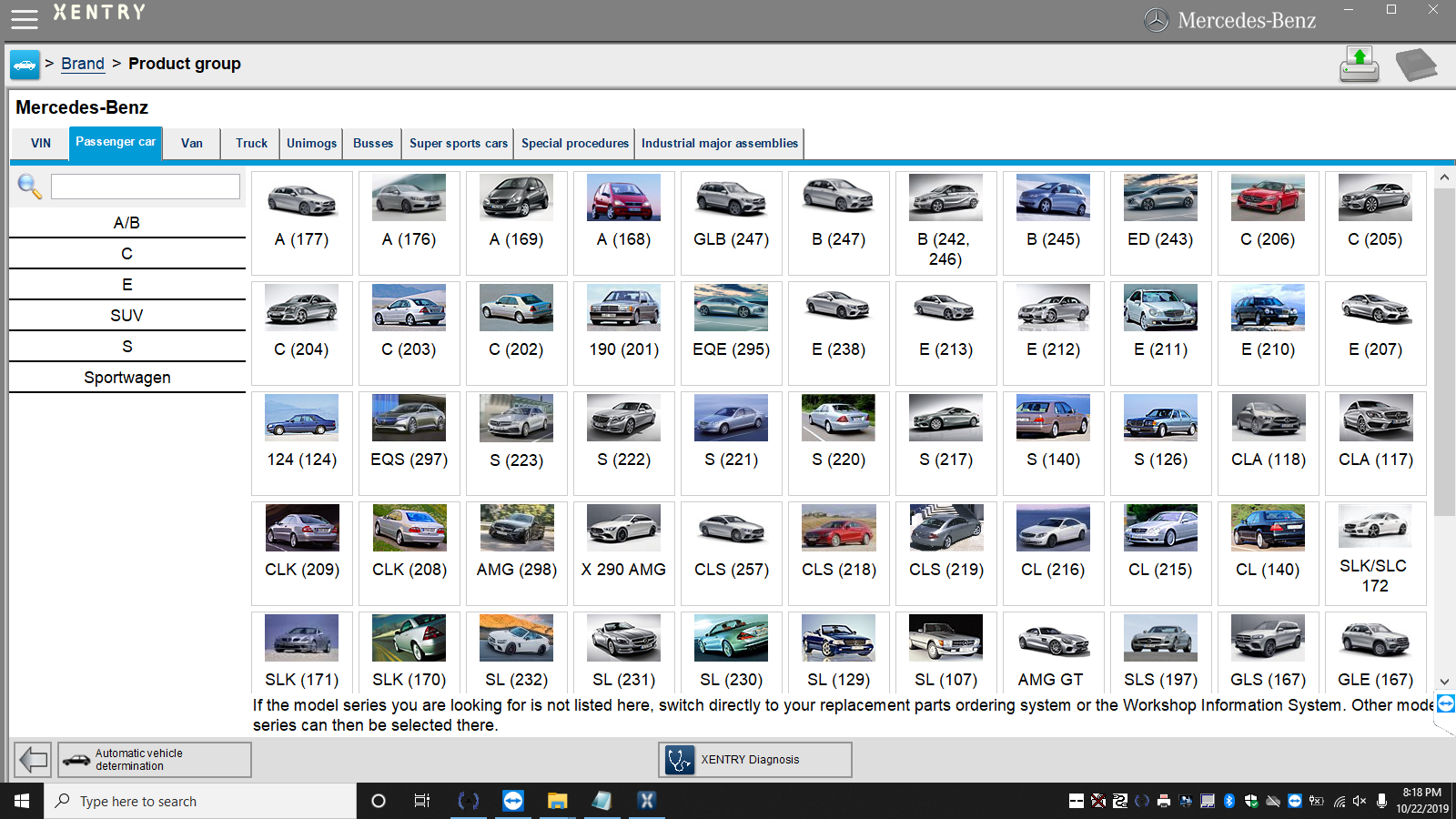Viewport: 1456px width, 819px height.
Task: Click the back arrow button
Action: pyautogui.click(x=33, y=759)
